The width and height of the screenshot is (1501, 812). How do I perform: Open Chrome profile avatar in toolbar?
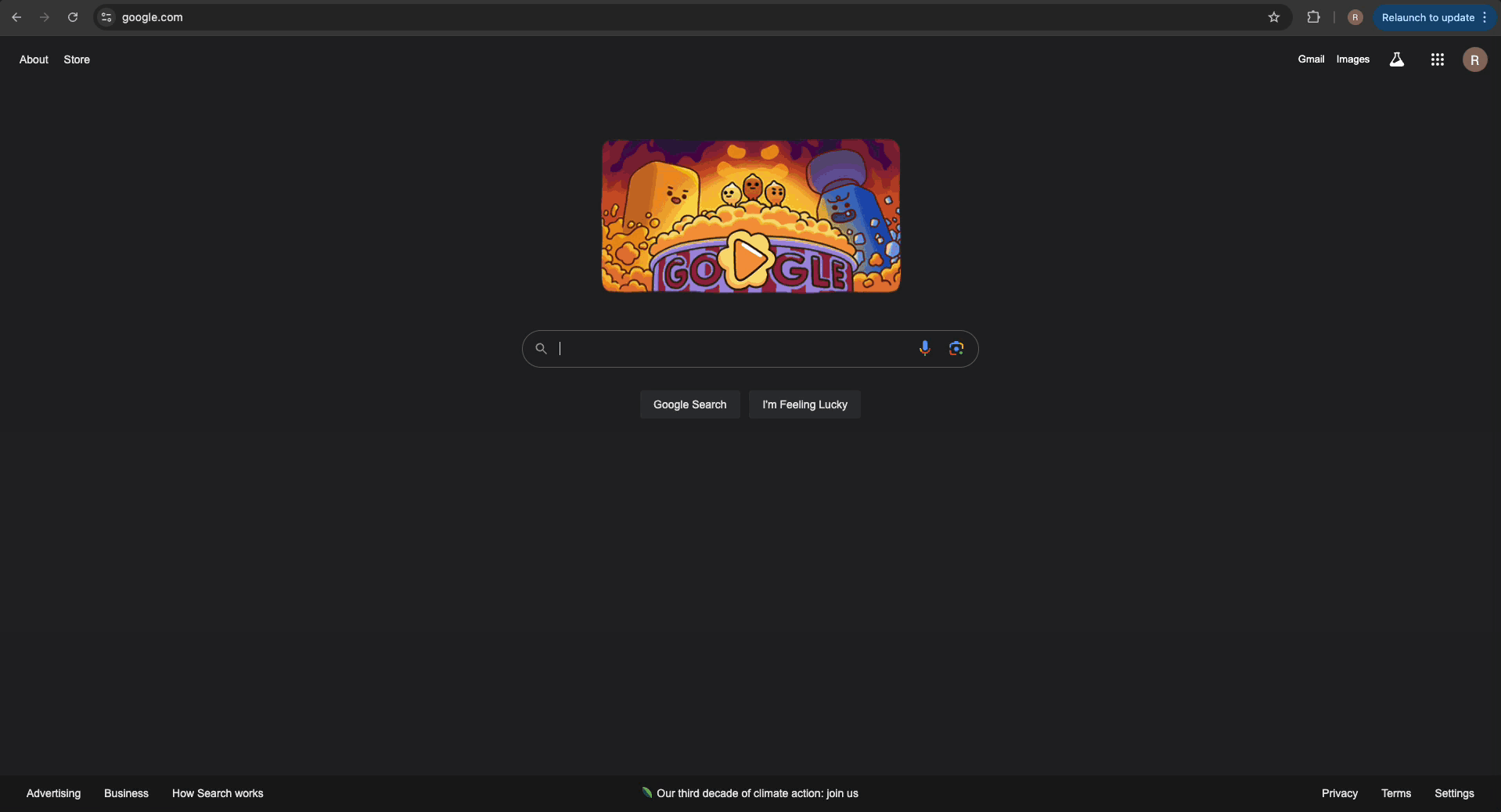point(1355,17)
